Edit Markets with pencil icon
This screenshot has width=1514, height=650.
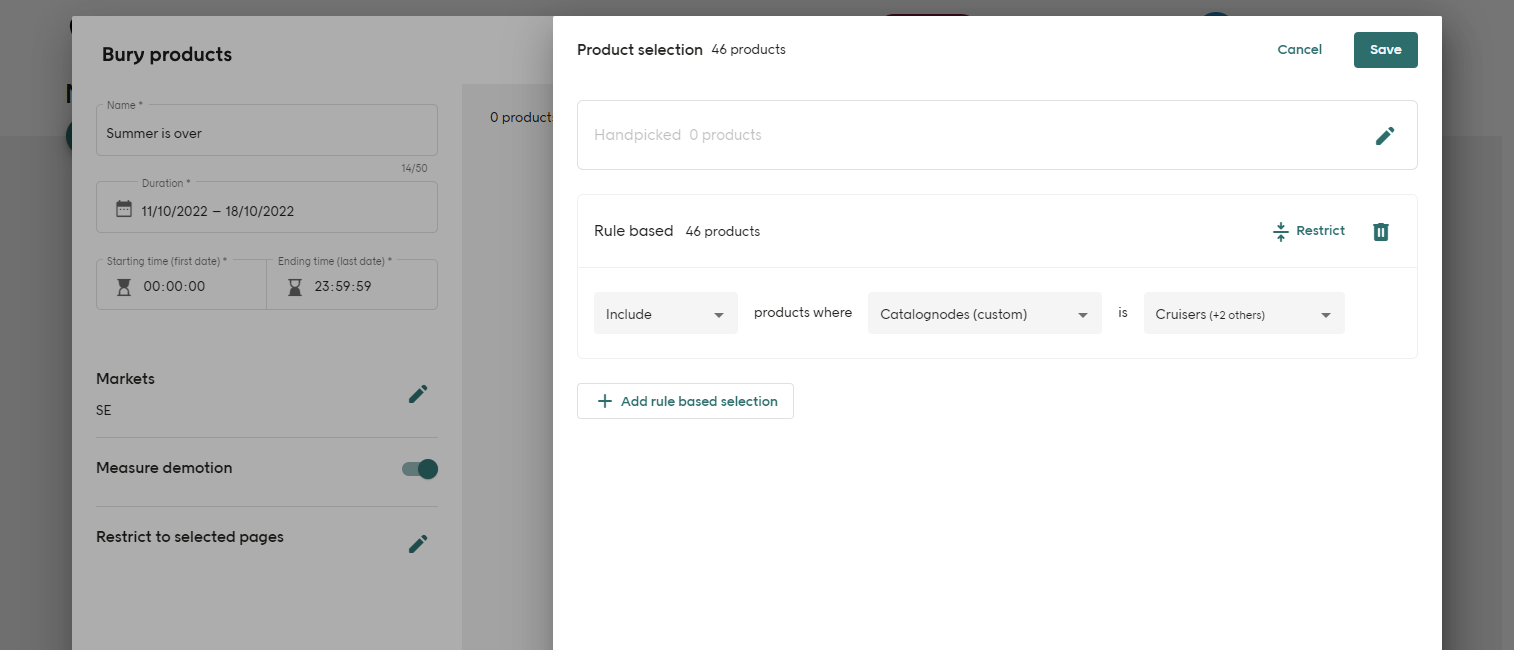[x=418, y=394]
